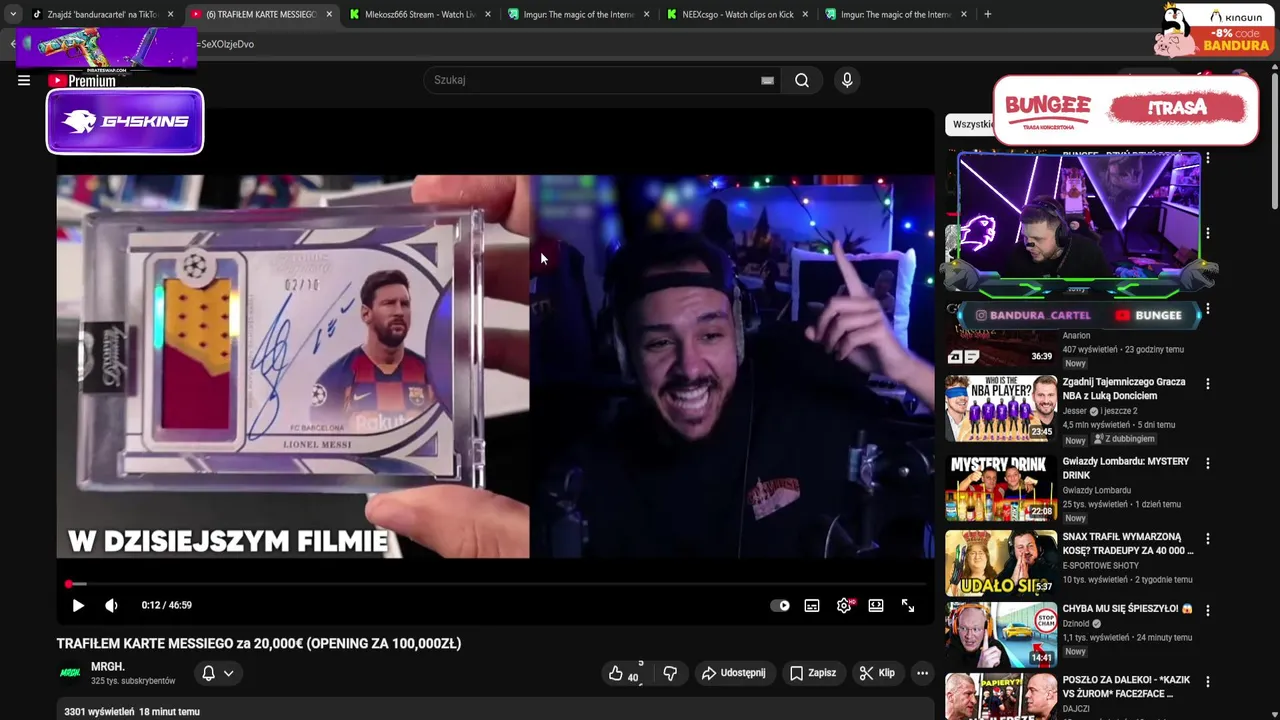This screenshot has height=720, width=1280.
Task: Click the Kinguin BANDURA code banner
Action: [1213, 30]
